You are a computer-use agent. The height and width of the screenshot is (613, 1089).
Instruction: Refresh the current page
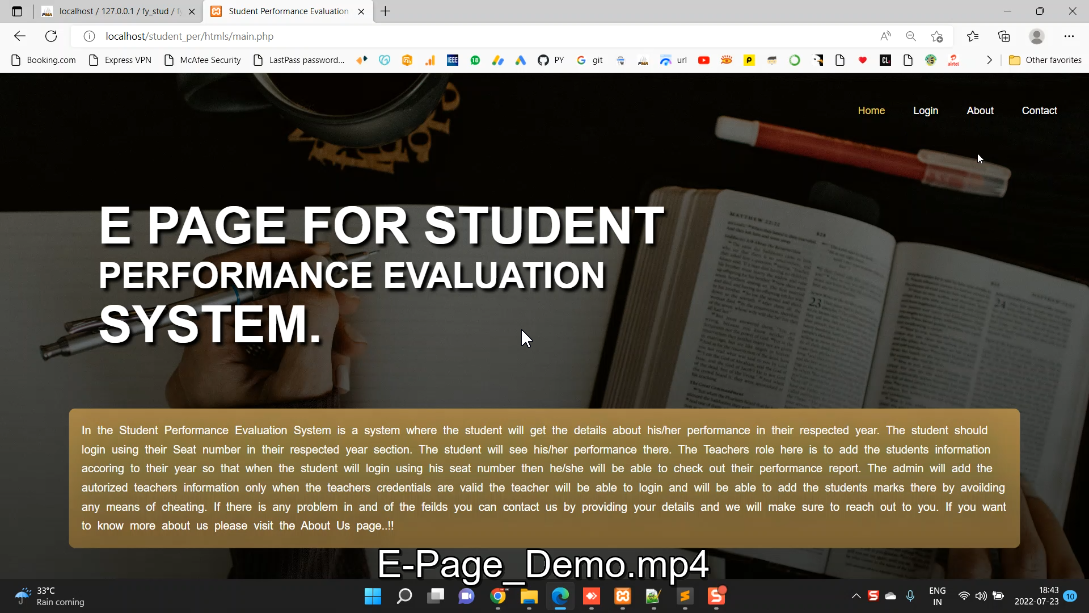pyautogui.click(x=51, y=36)
